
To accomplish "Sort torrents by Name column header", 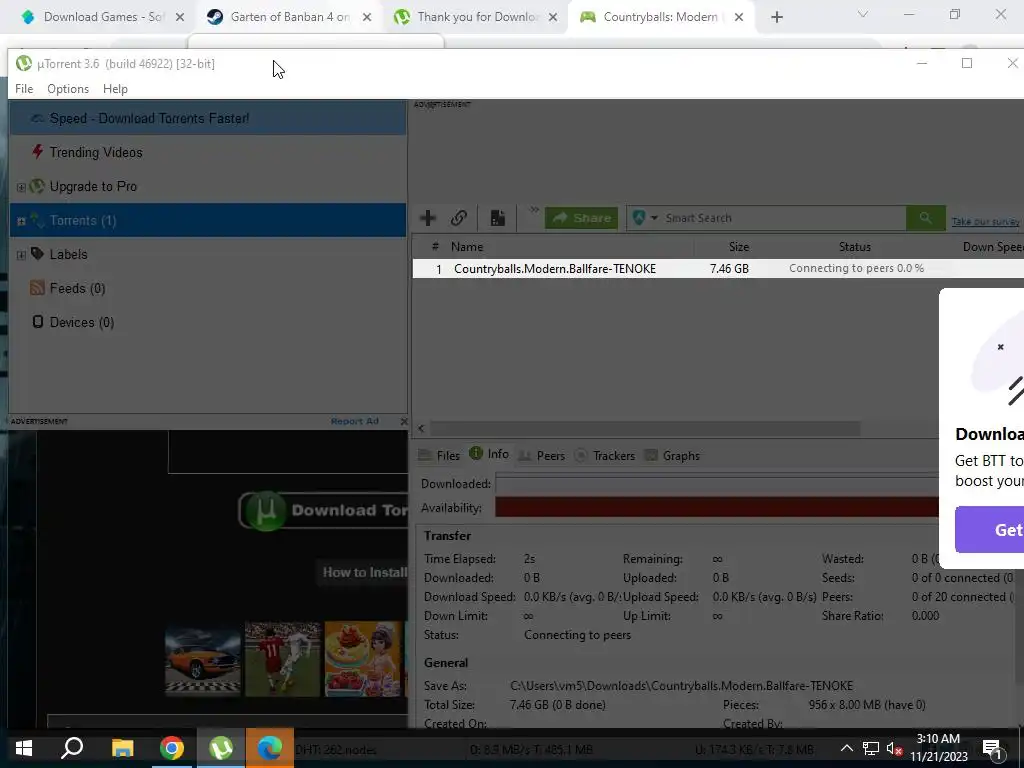I will click(x=467, y=247).
